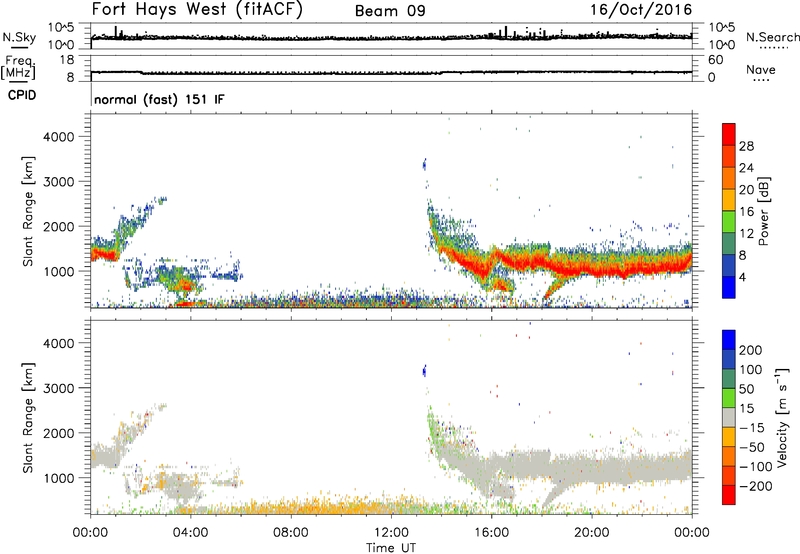The height and width of the screenshot is (554, 800).
Task: Click the 08:00 time axis label
Action: click(x=291, y=533)
